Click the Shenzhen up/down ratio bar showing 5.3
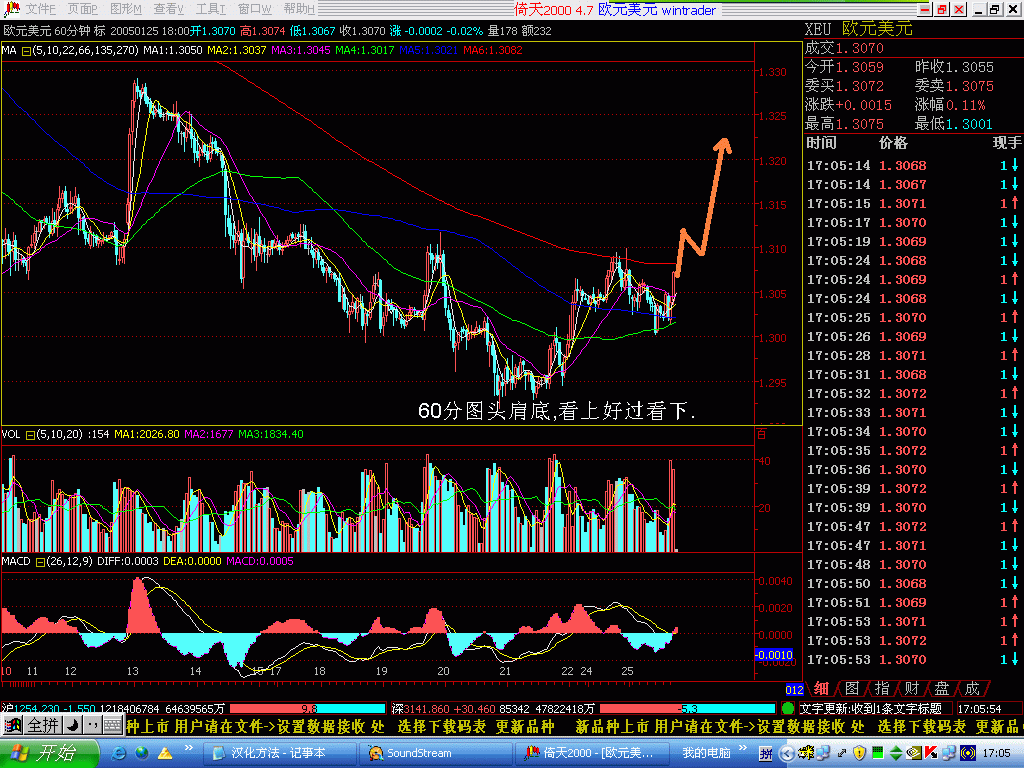The width and height of the screenshot is (1024, 768). (687, 709)
